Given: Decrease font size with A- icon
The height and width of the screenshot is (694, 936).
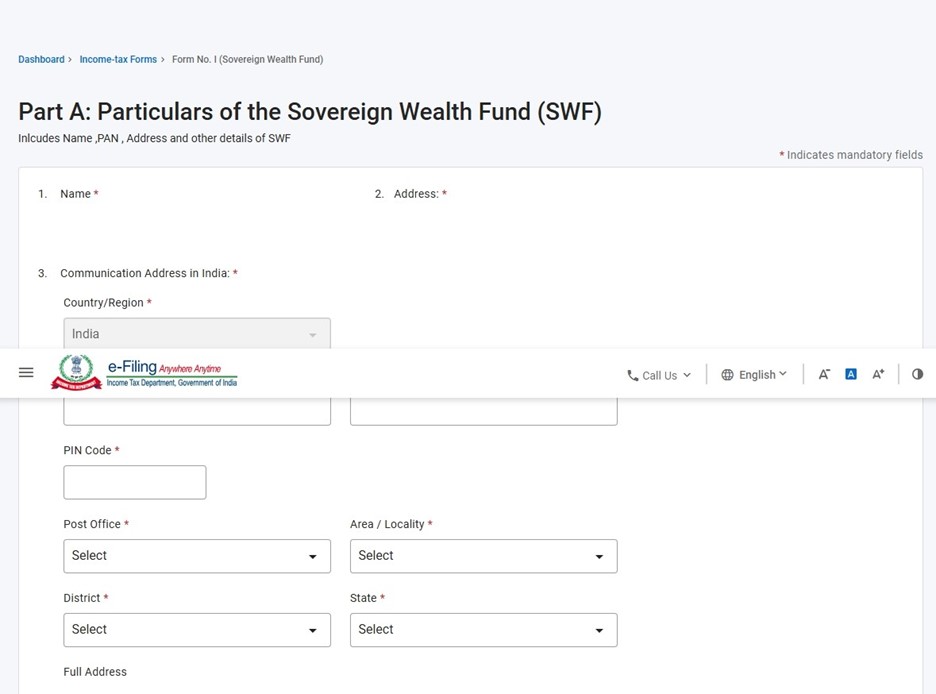Looking at the screenshot, I should (x=824, y=374).
